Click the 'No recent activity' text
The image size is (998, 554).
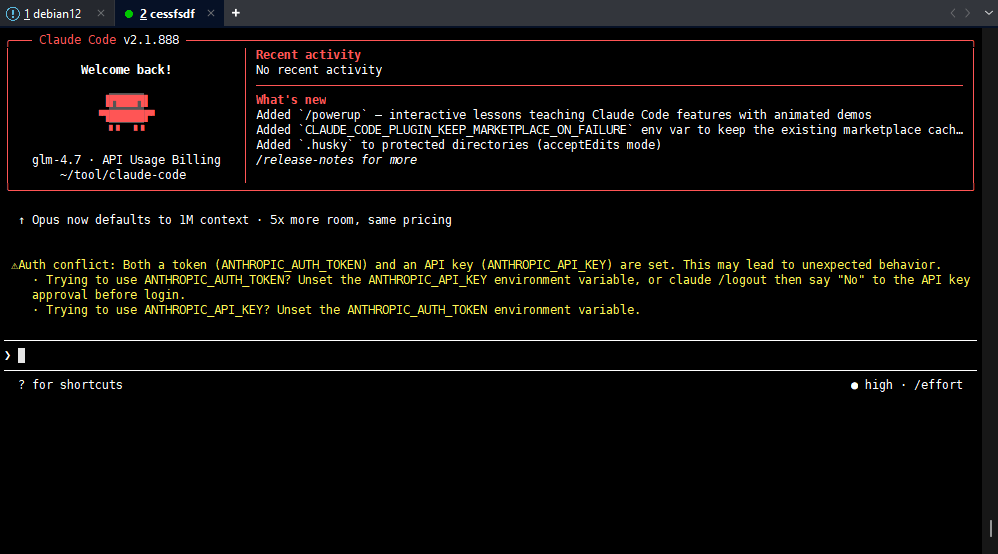(x=319, y=70)
